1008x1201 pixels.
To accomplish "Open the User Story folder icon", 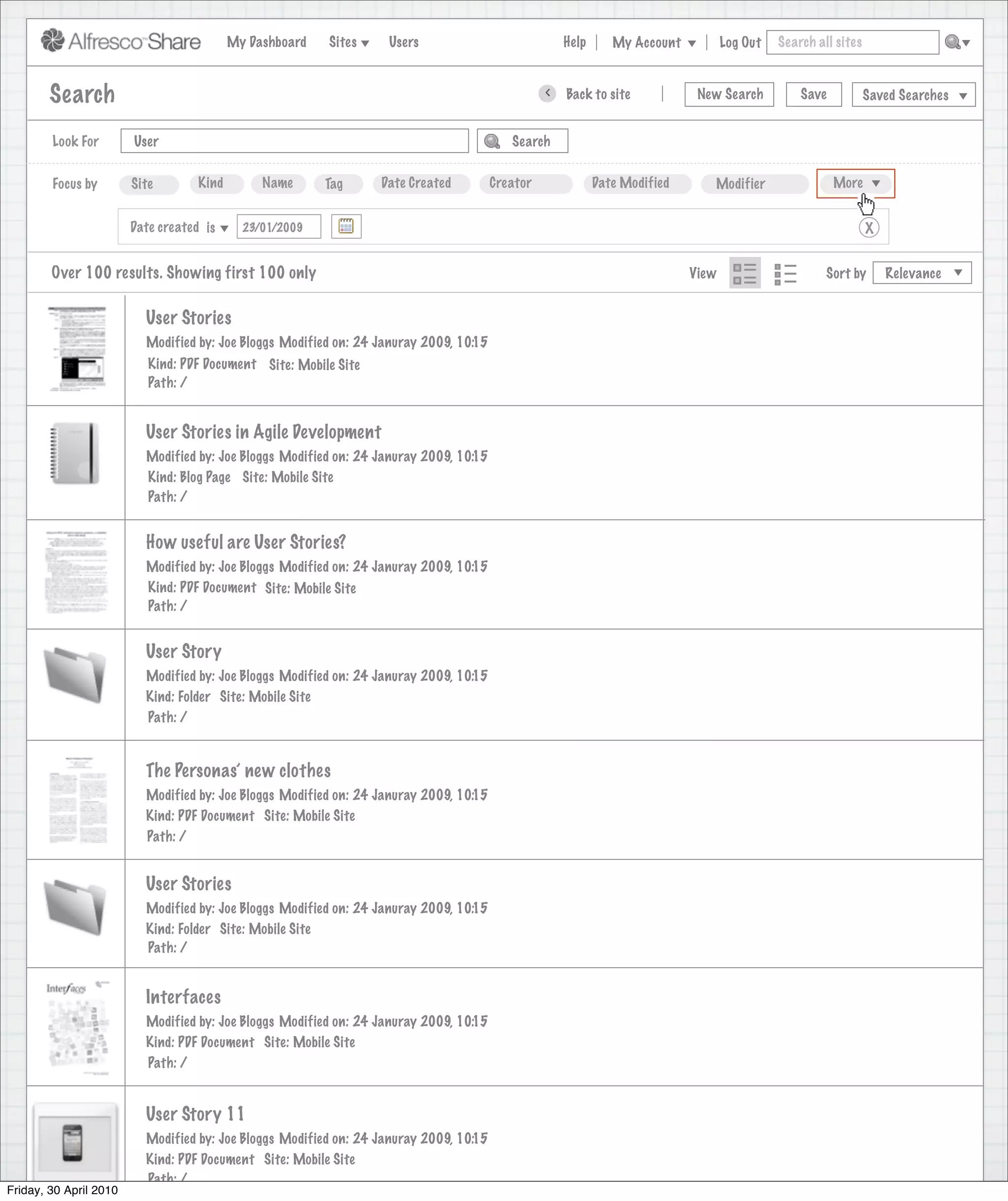I will pyautogui.click(x=75, y=675).
